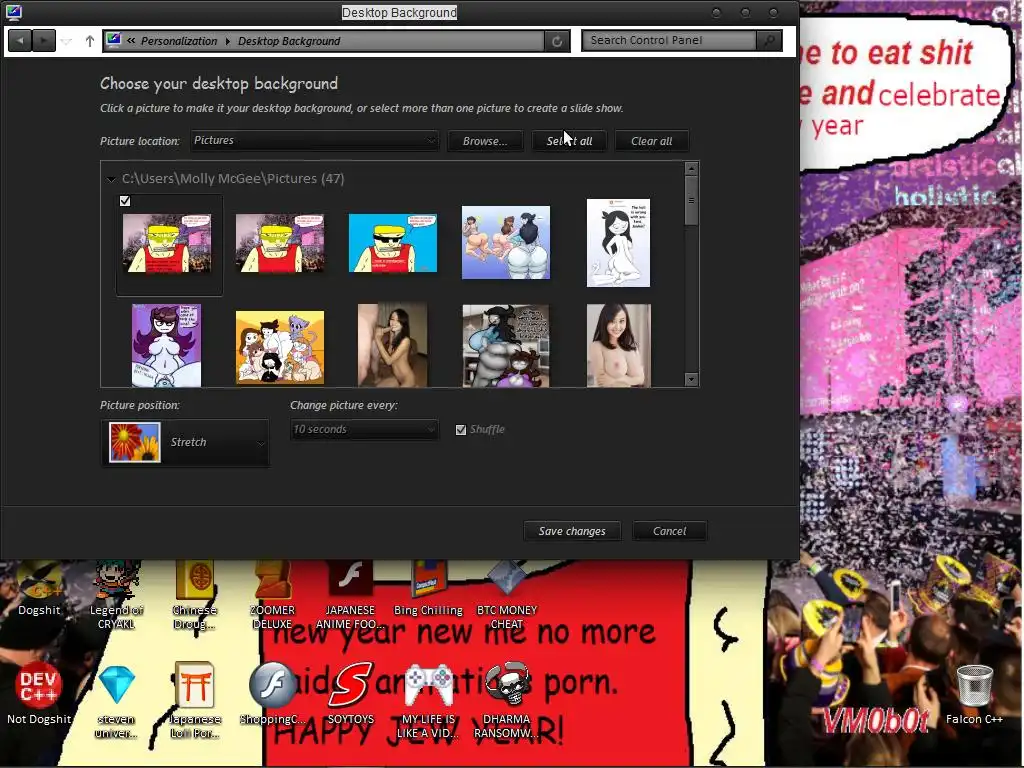Click the Save changes button
1024x768 pixels.
tap(572, 531)
